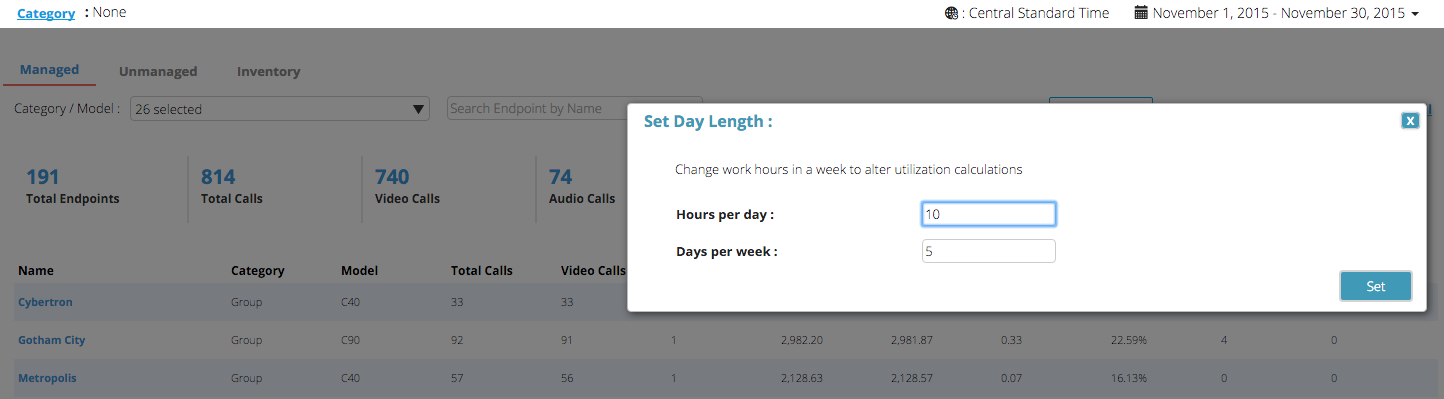Open the Gotham City endpoint link
The image size is (1444, 399).
click(x=51, y=340)
